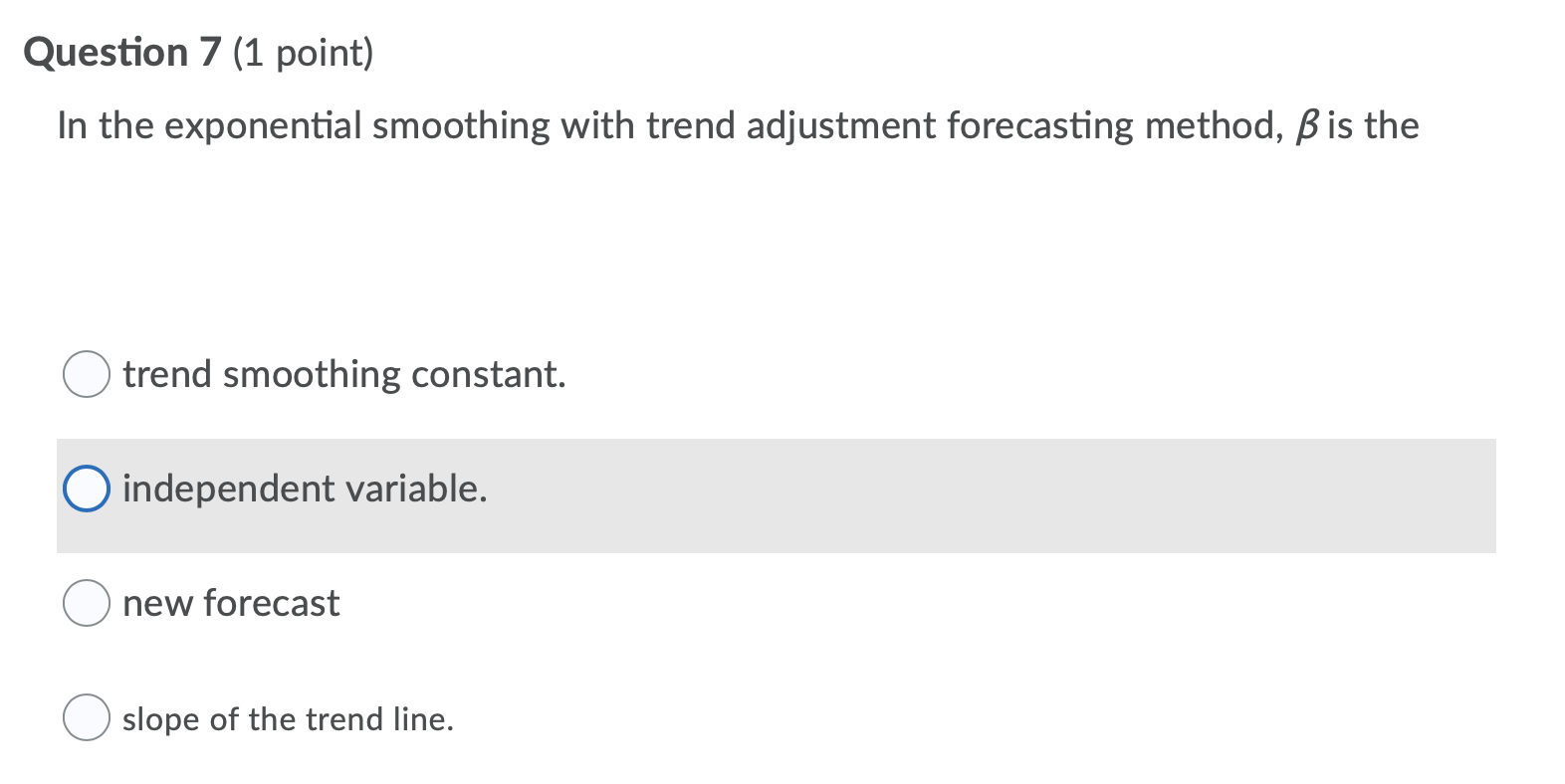
Task: Click the 'independent variable.' option text
Action: (x=305, y=489)
